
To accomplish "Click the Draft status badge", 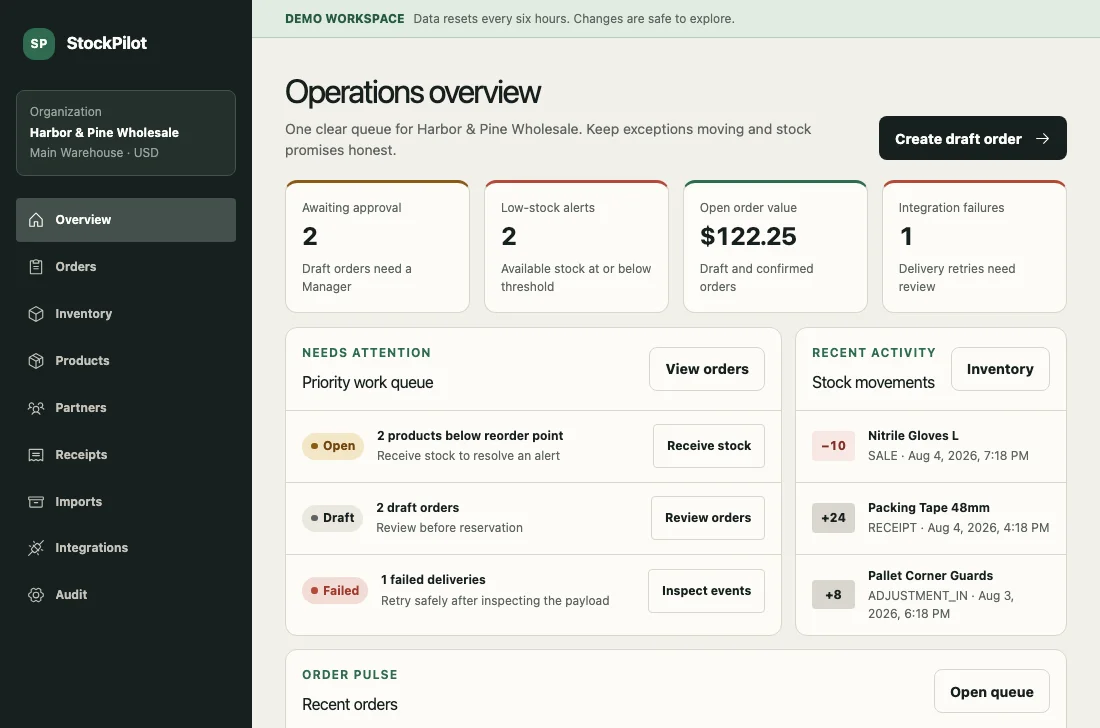I will tap(333, 518).
